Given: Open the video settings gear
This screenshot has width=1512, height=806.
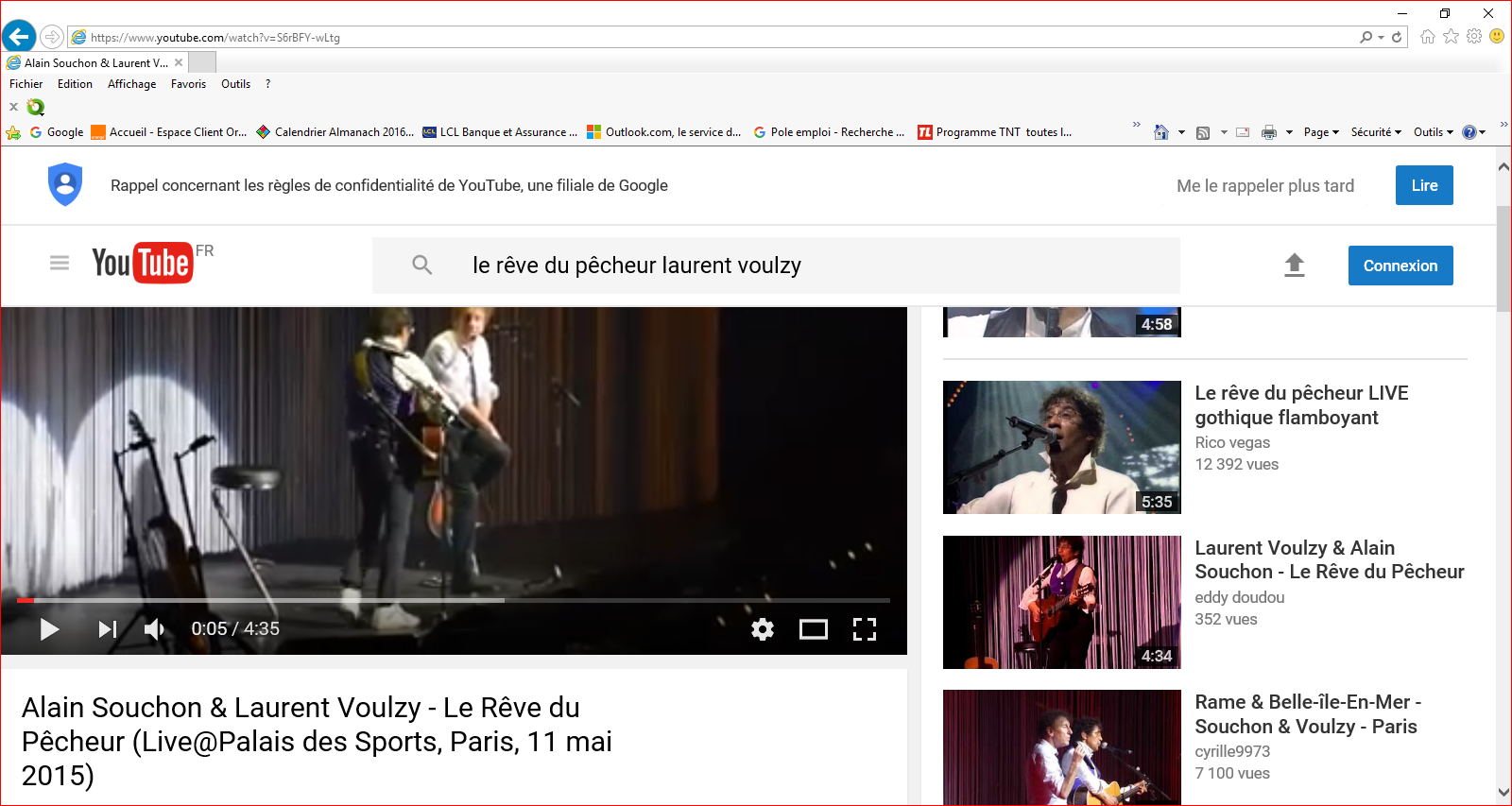Looking at the screenshot, I should click(x=763, y=629).
